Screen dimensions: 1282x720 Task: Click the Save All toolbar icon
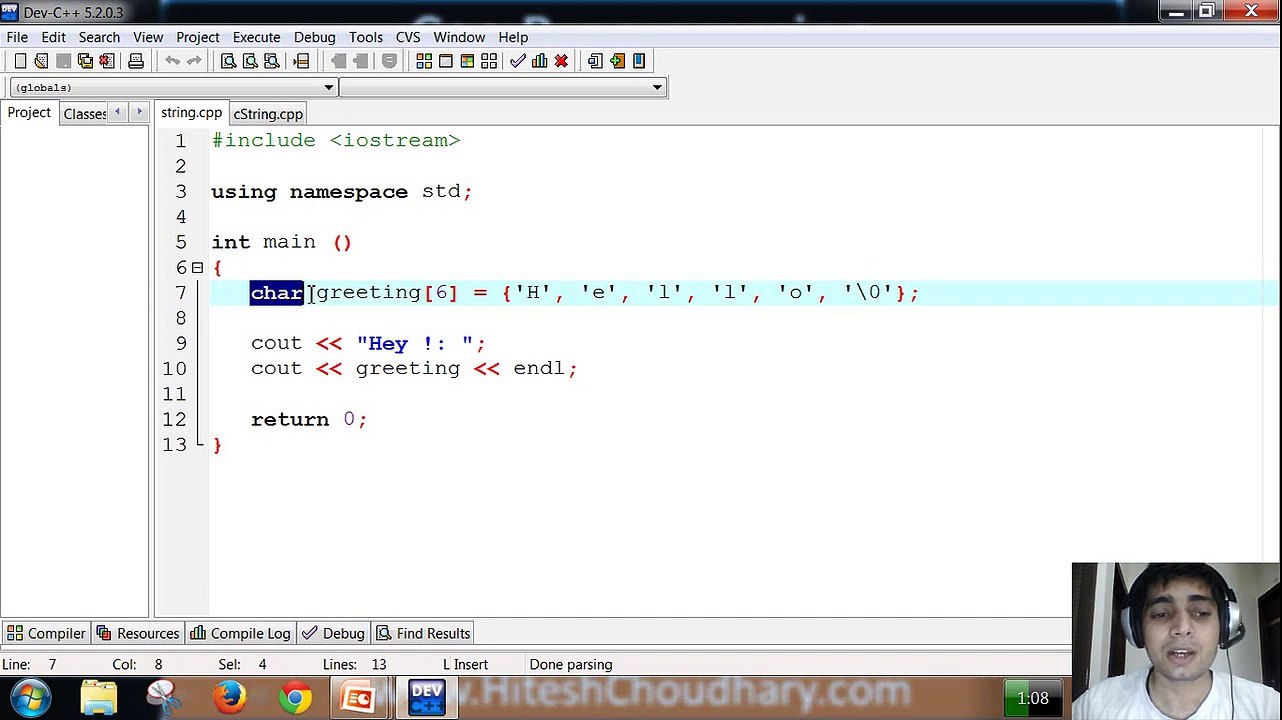tap(85, 61)
